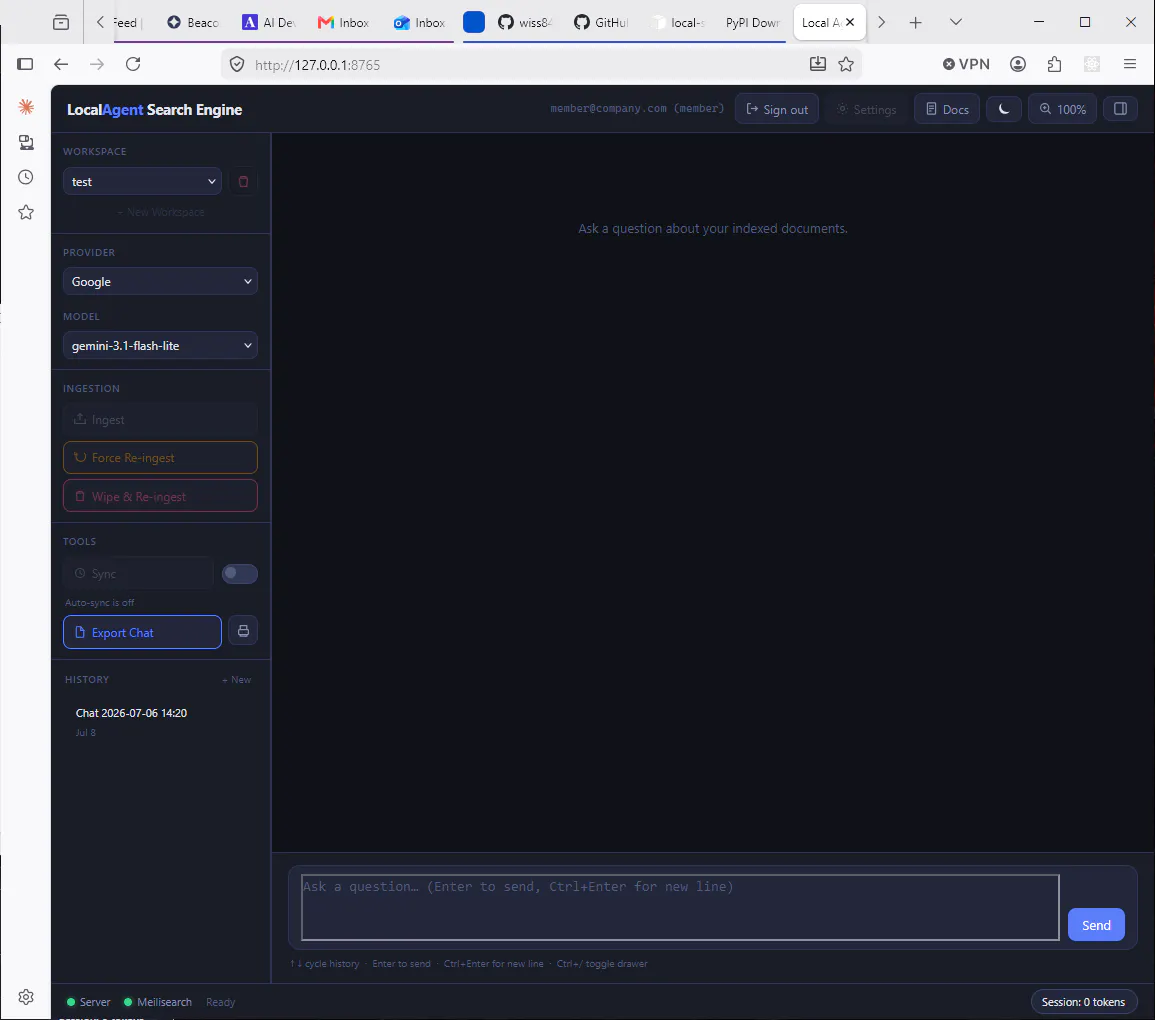Toggle dark mode with the moon icon
Image resolution: width=1155 pixels, height=1020 pixels.
pos(1003,109)
